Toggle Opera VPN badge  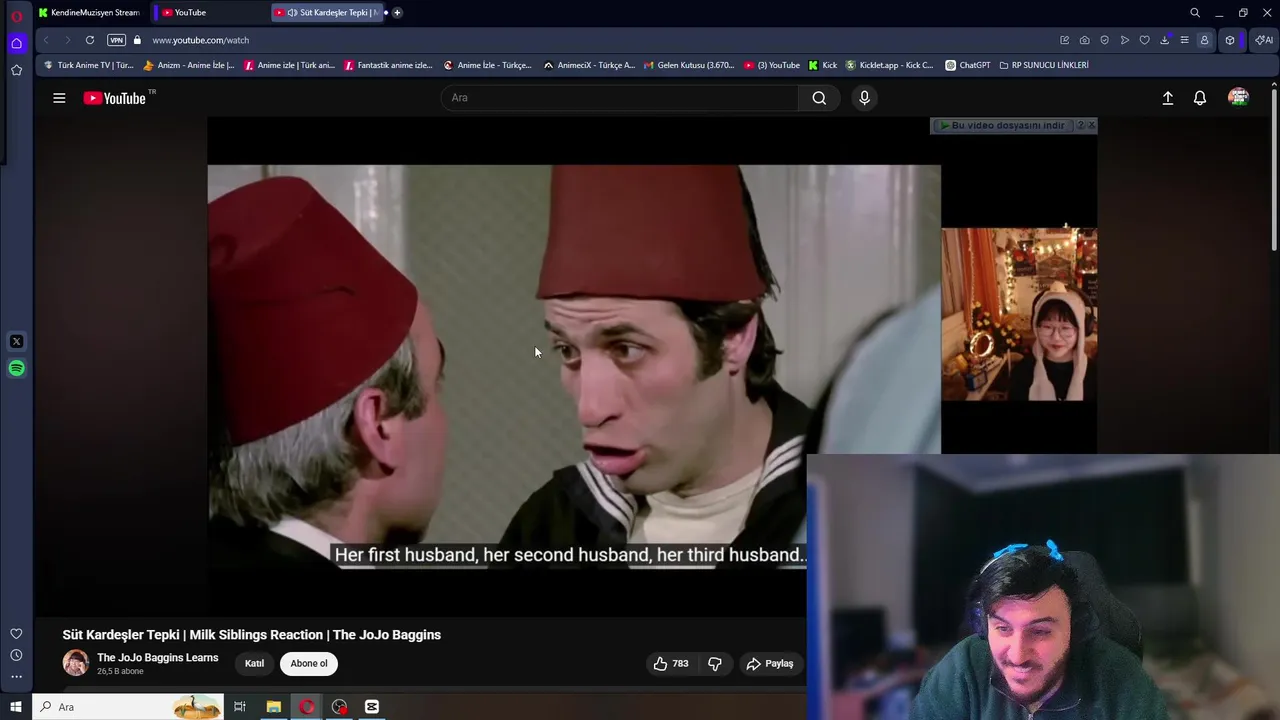point(116,40)
